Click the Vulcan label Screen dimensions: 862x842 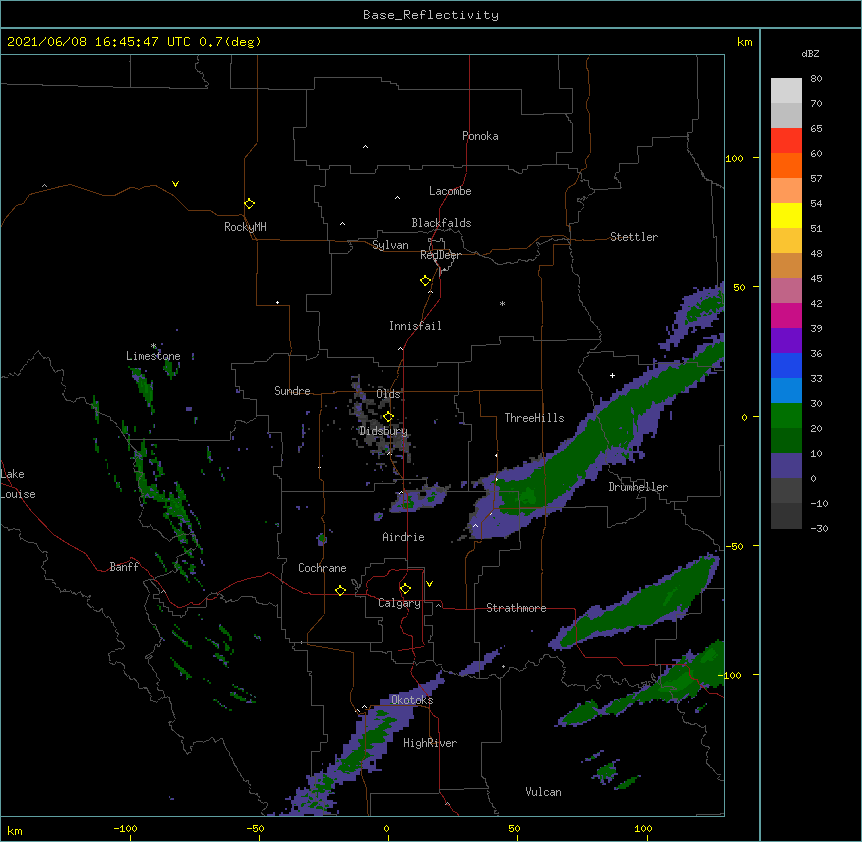pyautogui.click(x=543, y=792)
